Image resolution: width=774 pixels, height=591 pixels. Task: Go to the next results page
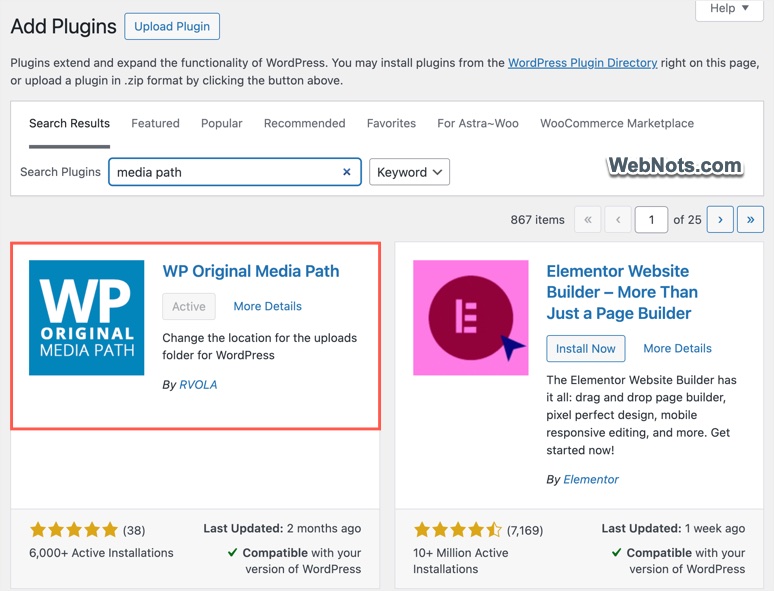click(720, 219)
